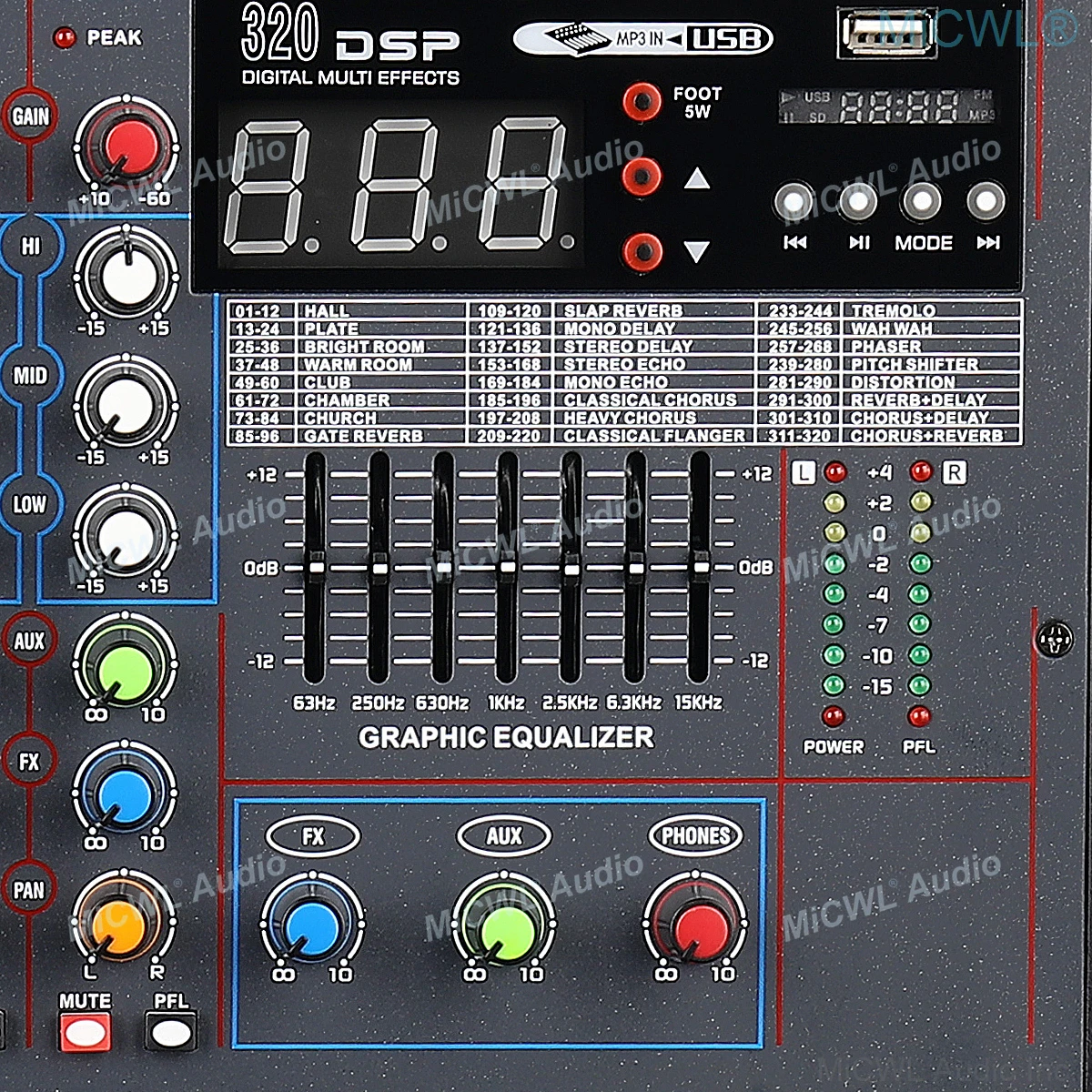Toggle the red MUTE button
The image size is (1092, 1092).
point(85,1033)
